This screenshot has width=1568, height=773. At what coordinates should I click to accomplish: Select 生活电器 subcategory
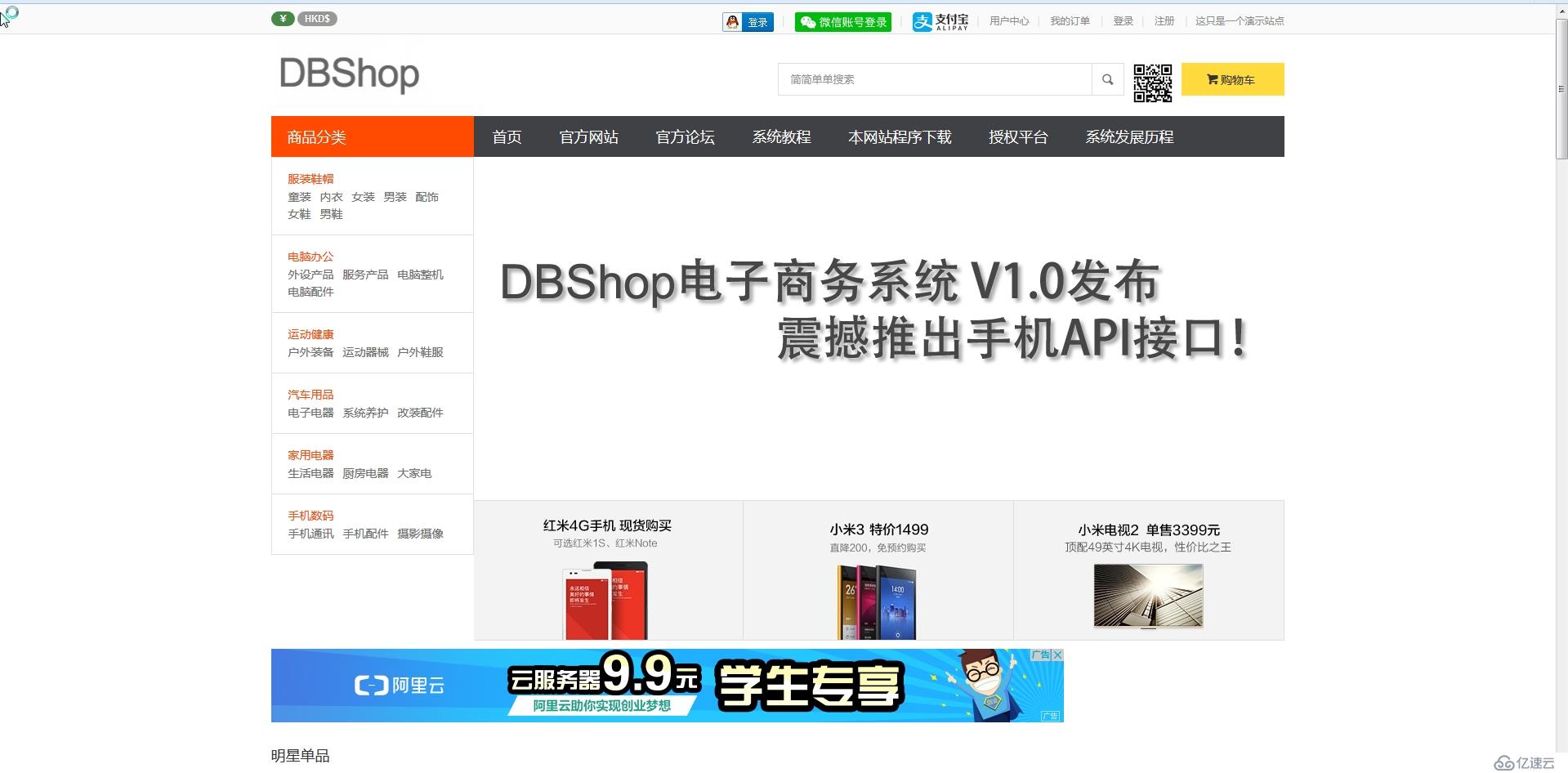(310, 473)
